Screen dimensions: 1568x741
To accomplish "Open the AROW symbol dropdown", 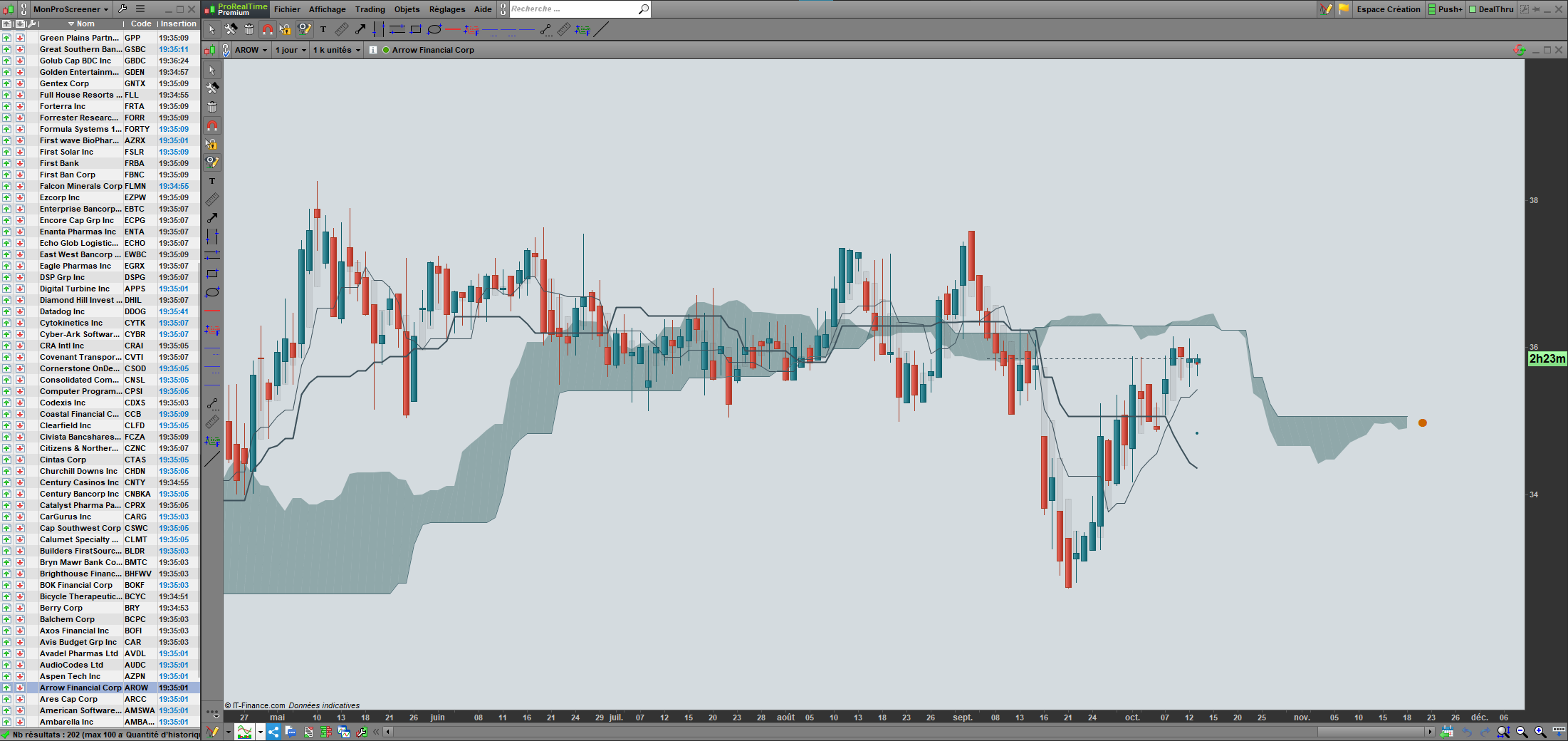I will pyautogui.click(x=251, y=50).
